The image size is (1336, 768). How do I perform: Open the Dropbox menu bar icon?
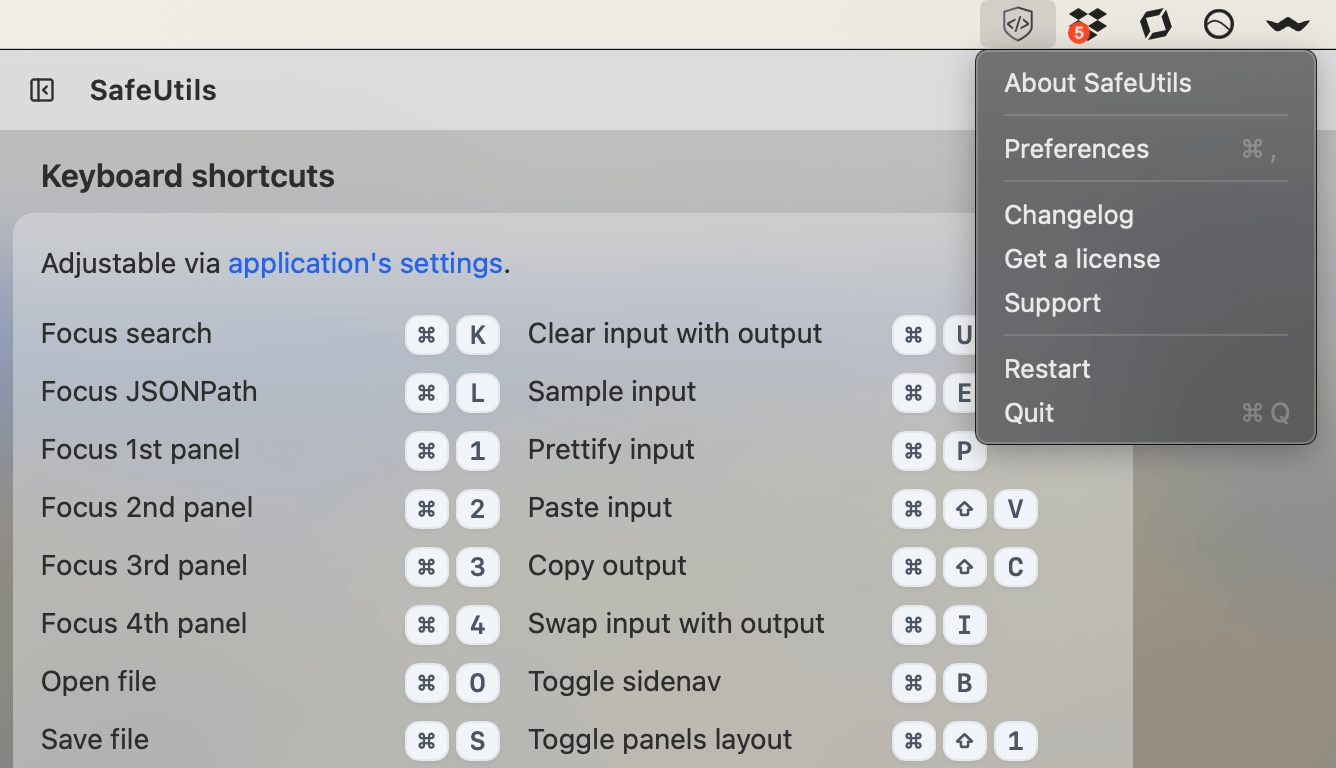pos(1086,24)
